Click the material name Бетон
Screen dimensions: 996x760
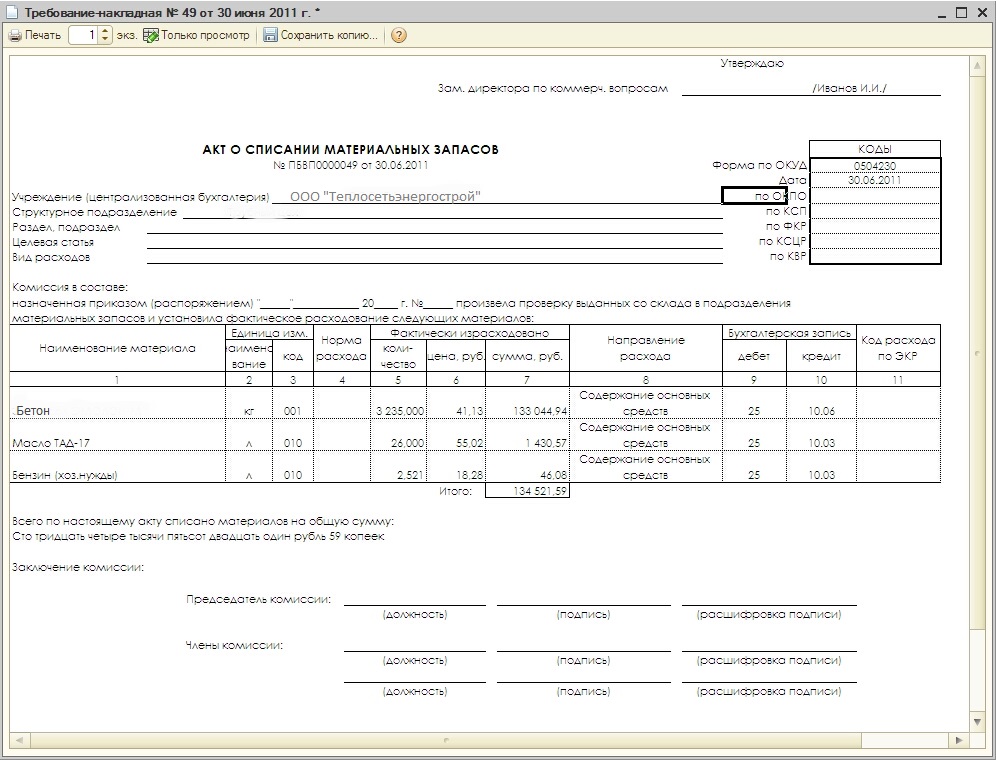coord(32,411)
